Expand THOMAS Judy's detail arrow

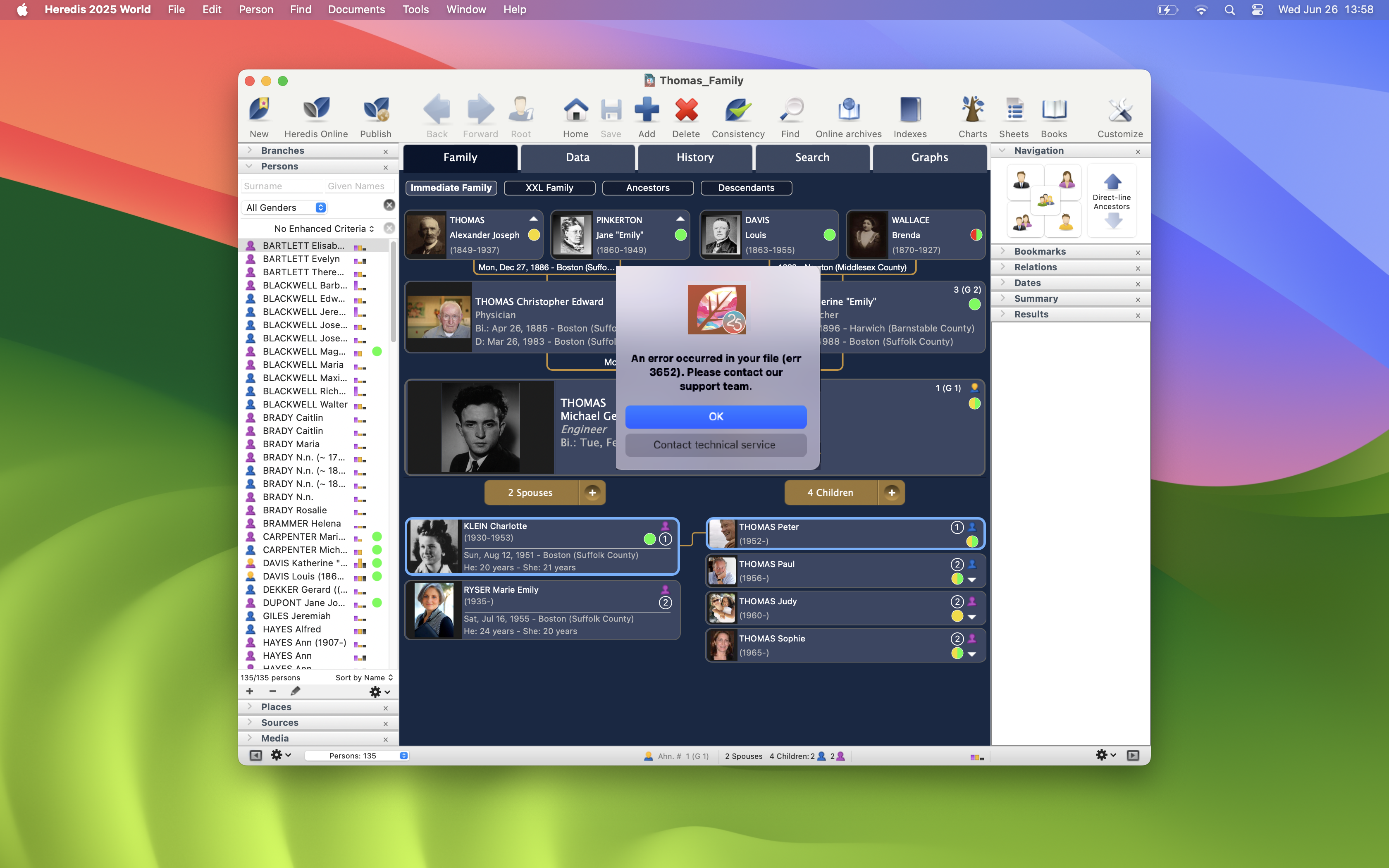pyautogui.click(x=972, y=617)
